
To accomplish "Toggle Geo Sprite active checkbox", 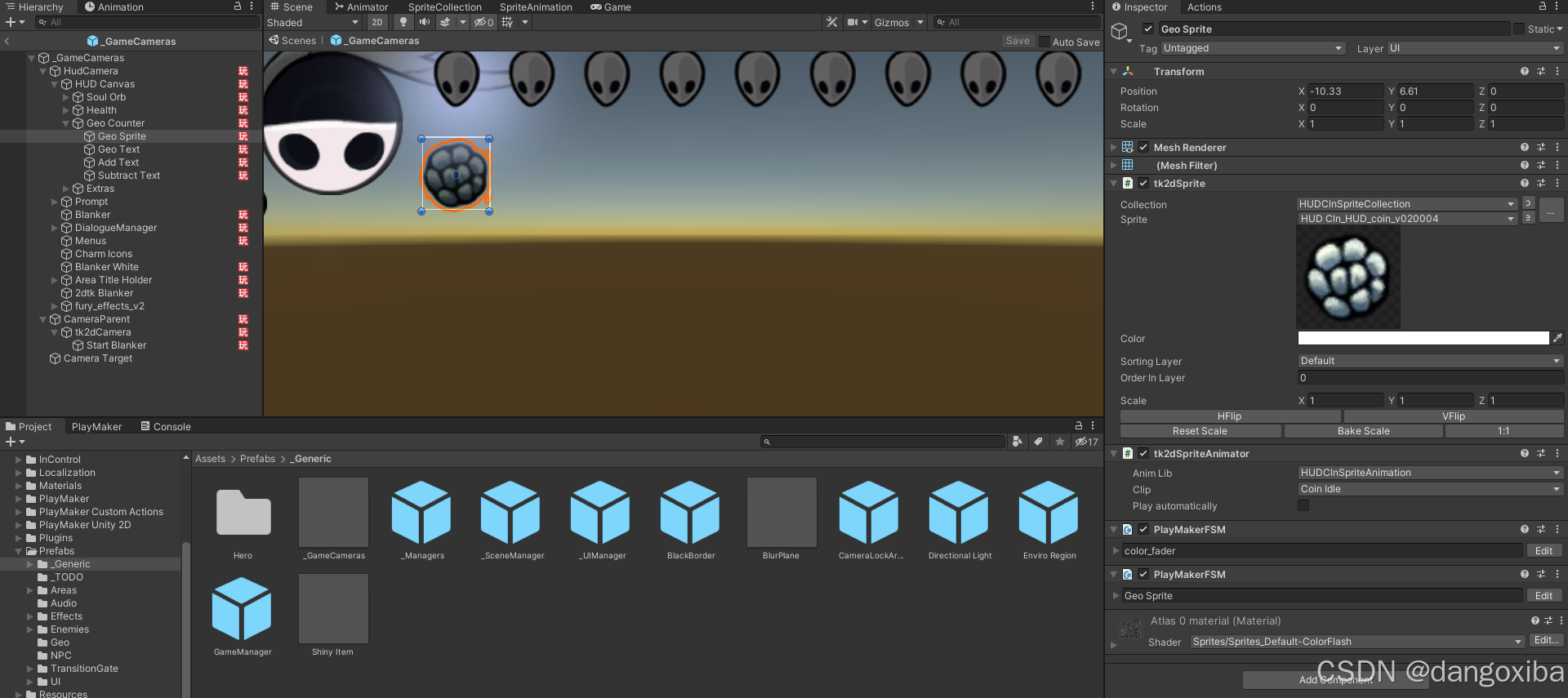I will pos(1147,29).
